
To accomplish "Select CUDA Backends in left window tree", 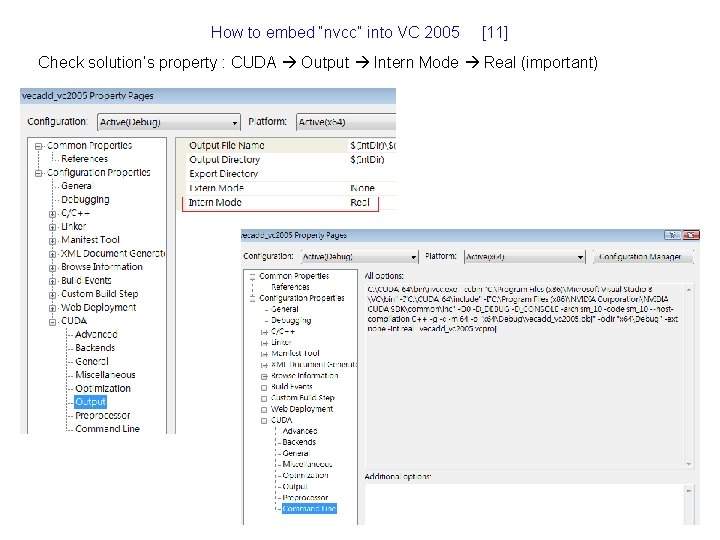I will click(x=95, y=348).
